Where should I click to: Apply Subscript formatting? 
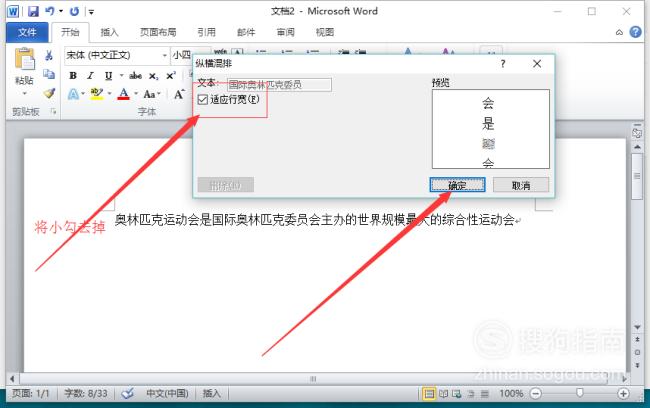click(x=153, y=76)
